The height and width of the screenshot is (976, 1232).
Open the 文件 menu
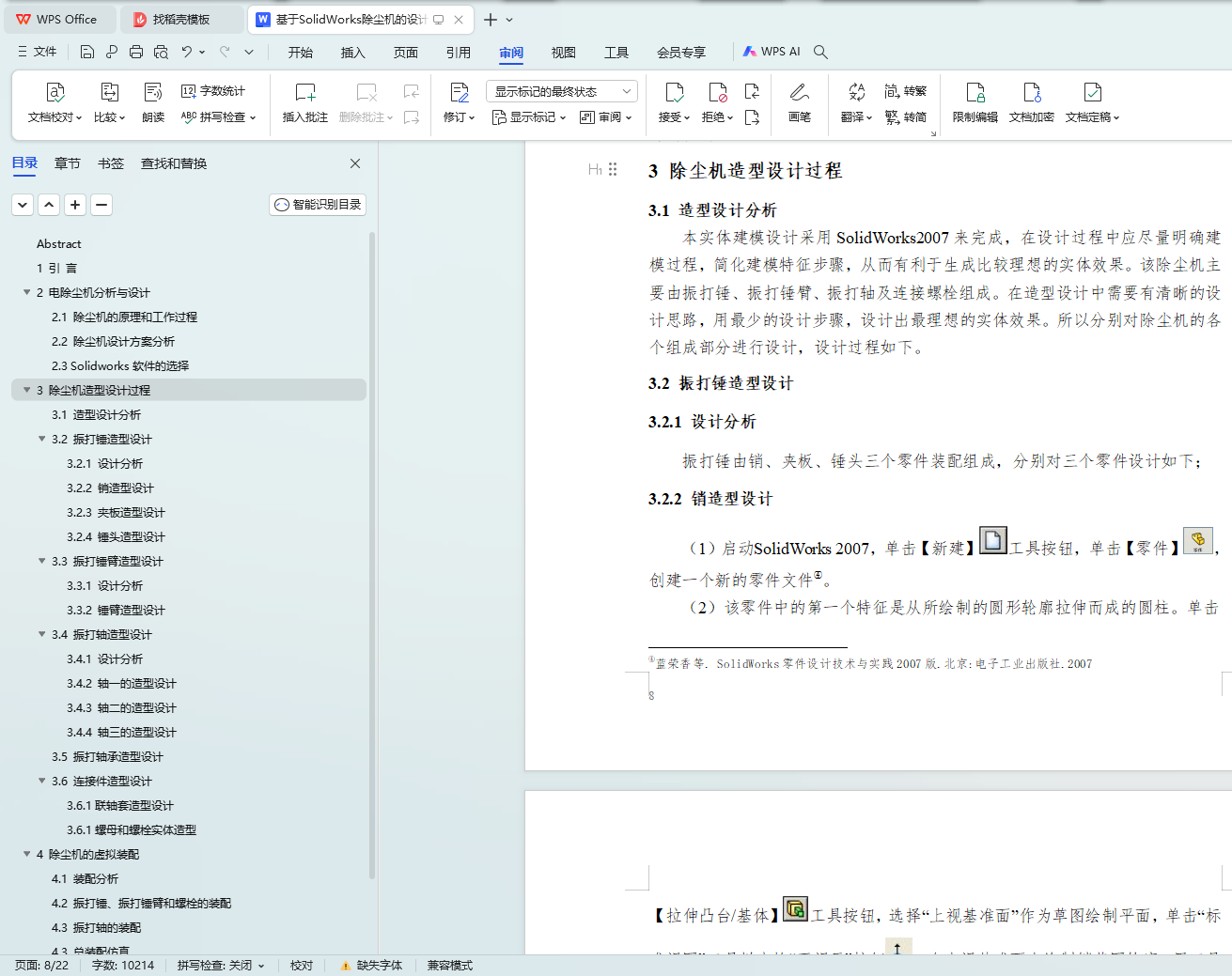click(x=38, y=52)
